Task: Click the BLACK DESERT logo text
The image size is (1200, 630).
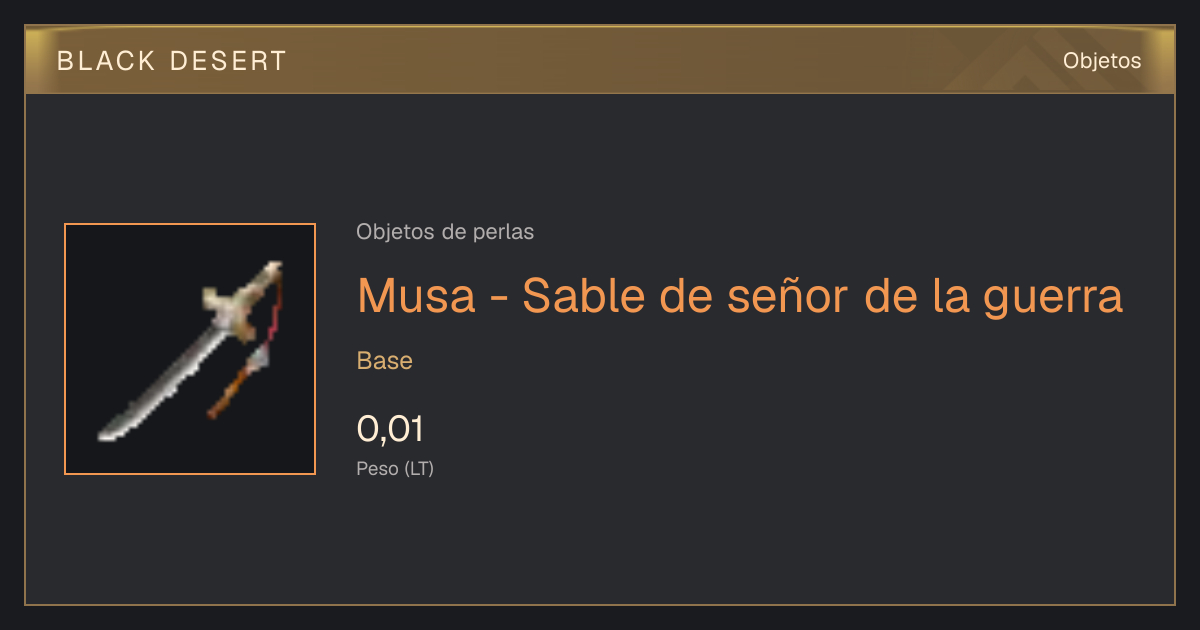Action: [x=172, y=61]
